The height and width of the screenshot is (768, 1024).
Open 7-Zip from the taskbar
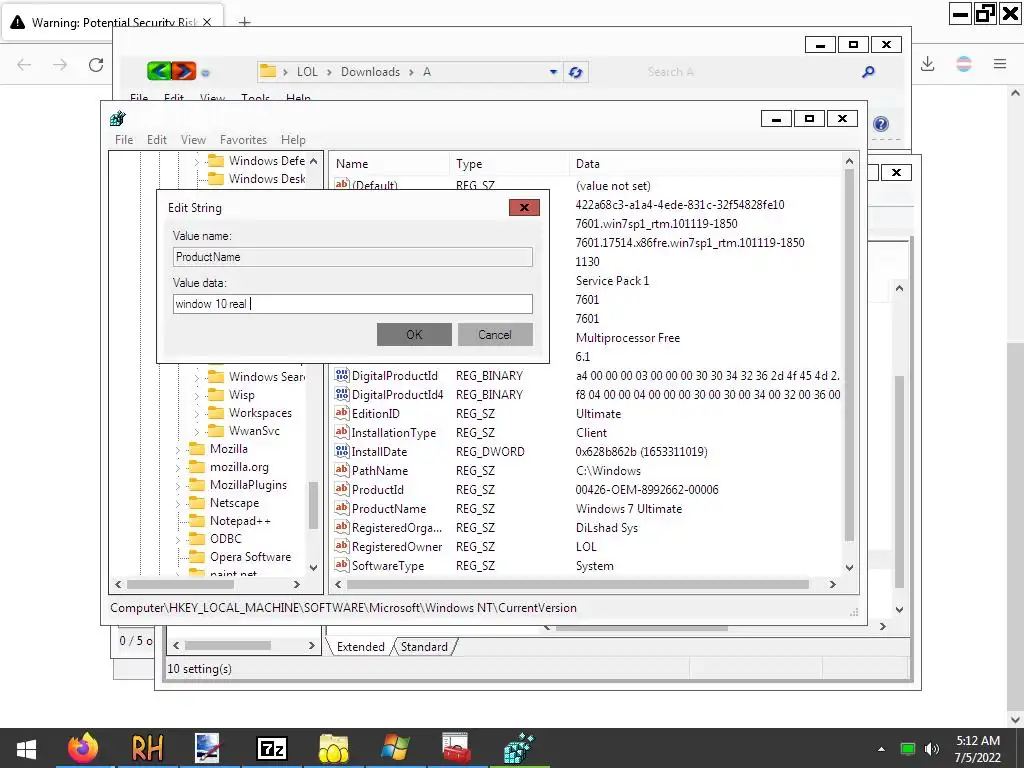click(x=272, y=748)
